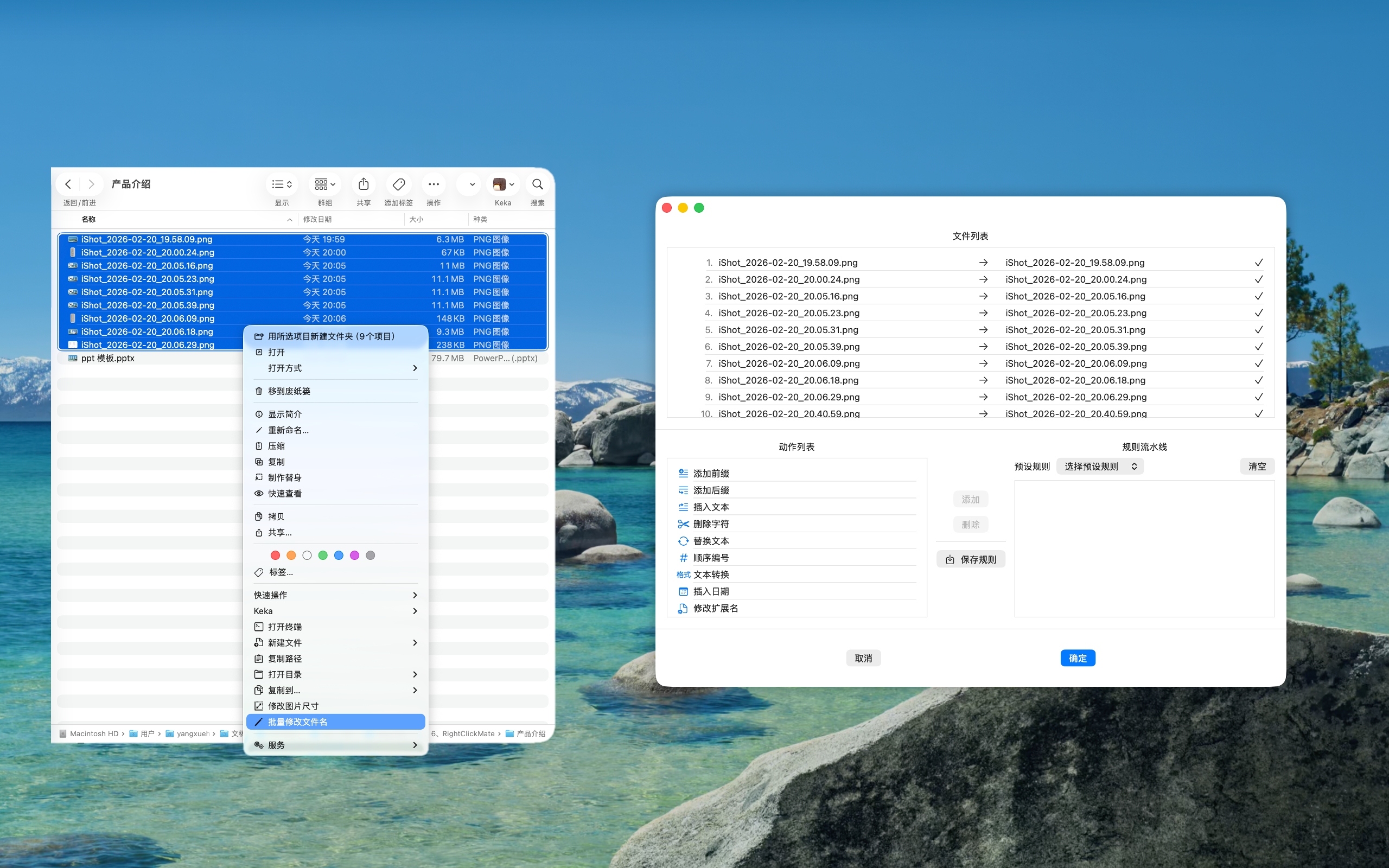Select 移到废纸篓 in the context menu
This screenshot has width=1389, height=868.
tap(289, 391)
